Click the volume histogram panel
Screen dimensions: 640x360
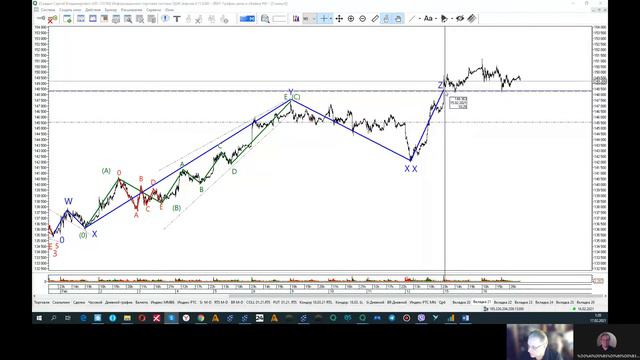[x=320, y=279]
